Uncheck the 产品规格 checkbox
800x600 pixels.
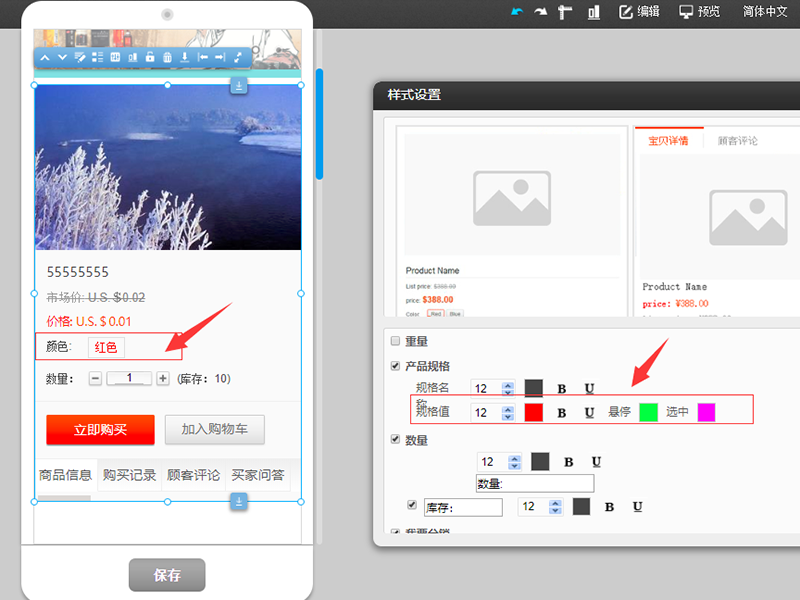[395, 366]
